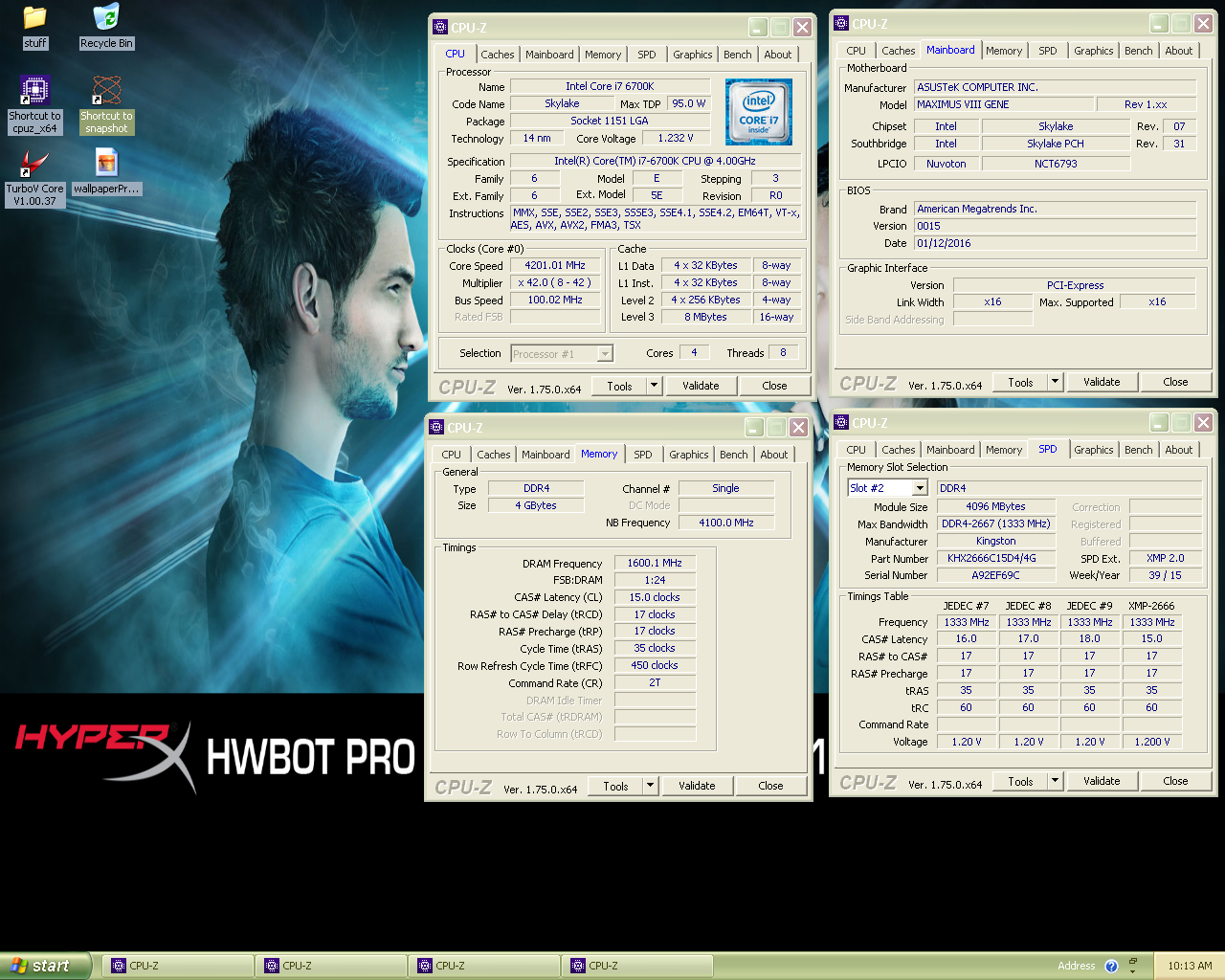Click Validate in the CPU tab window
The height and width of the screenshot is (980, 1225).
pos(701,386)
